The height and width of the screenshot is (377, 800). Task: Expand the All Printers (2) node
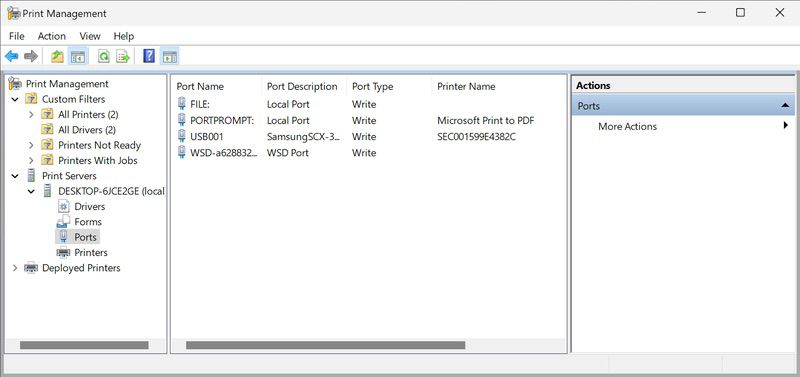click(31, 114)
